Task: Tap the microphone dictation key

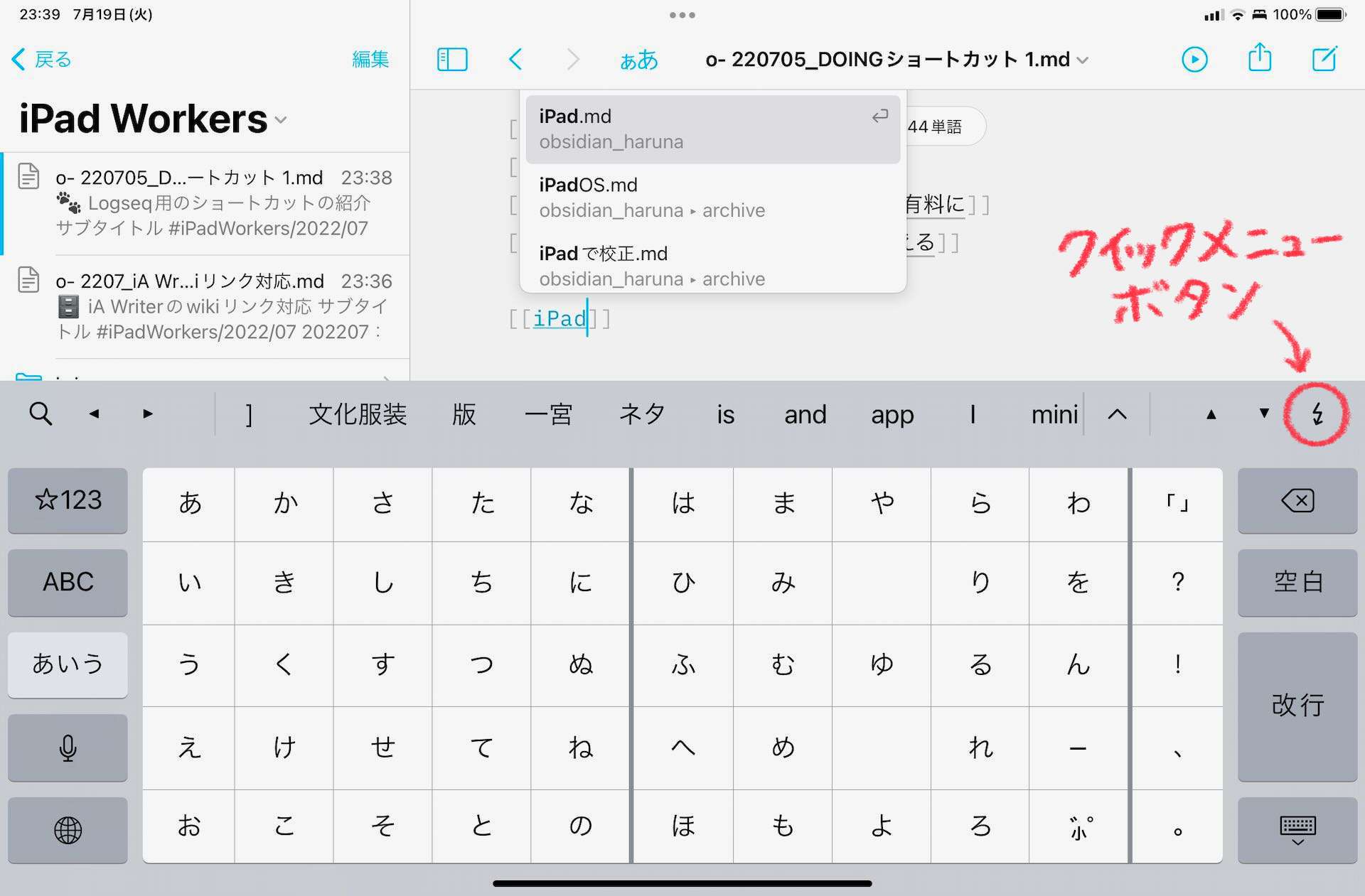Action: click(x=68, y=748)
